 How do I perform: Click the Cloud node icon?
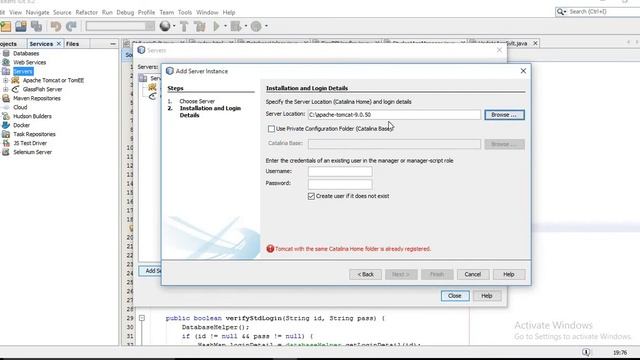click(6, 107)
